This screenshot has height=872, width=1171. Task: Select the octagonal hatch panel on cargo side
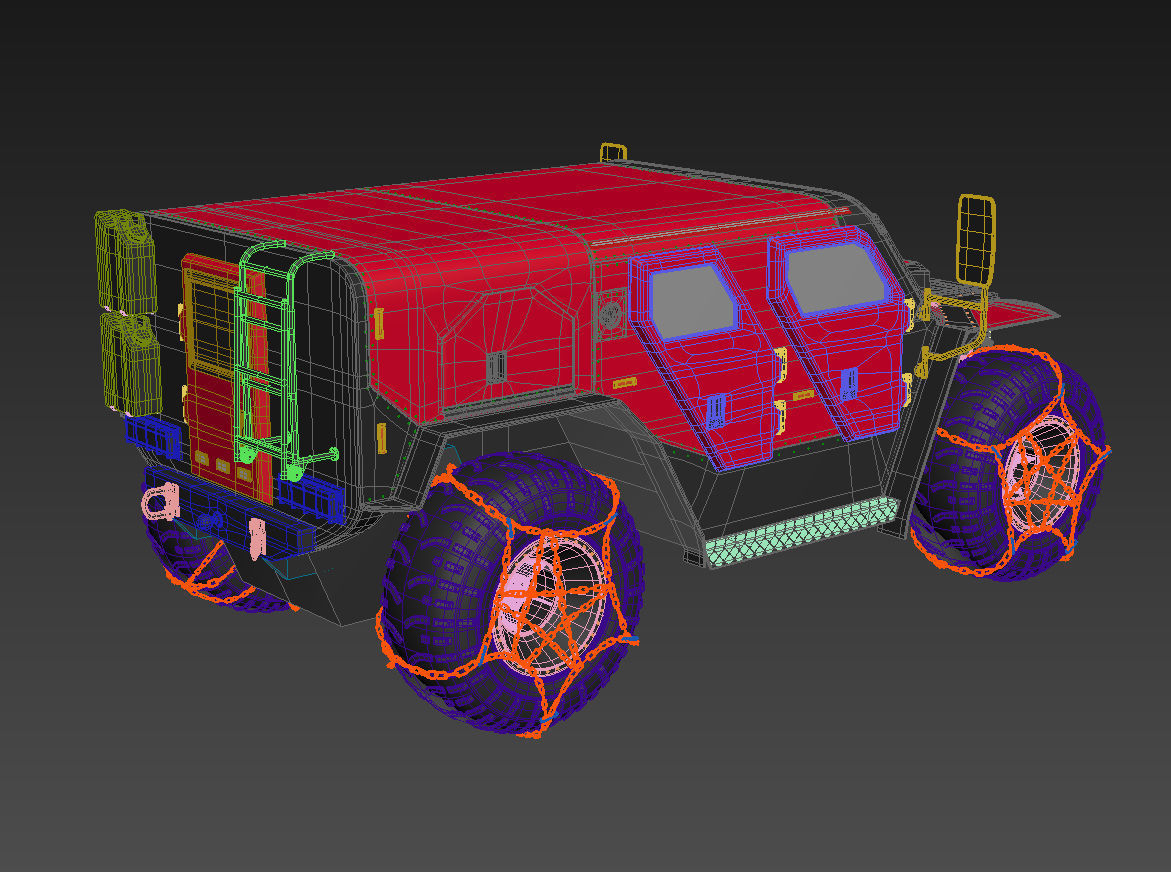tap(507, 350)
